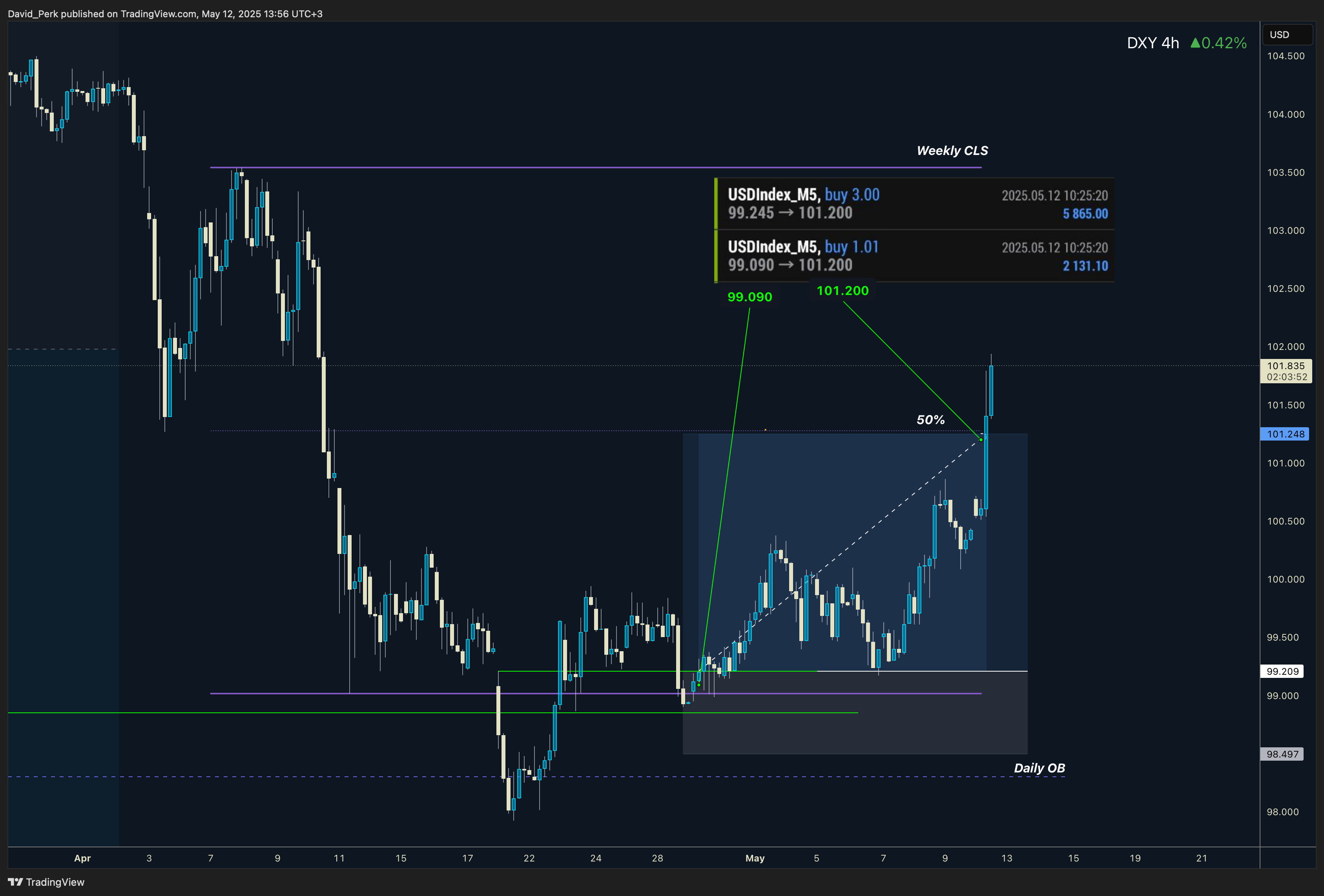Click the 28 date label on the time axis
Screen dimensions: 1324x896
point(657,858)
